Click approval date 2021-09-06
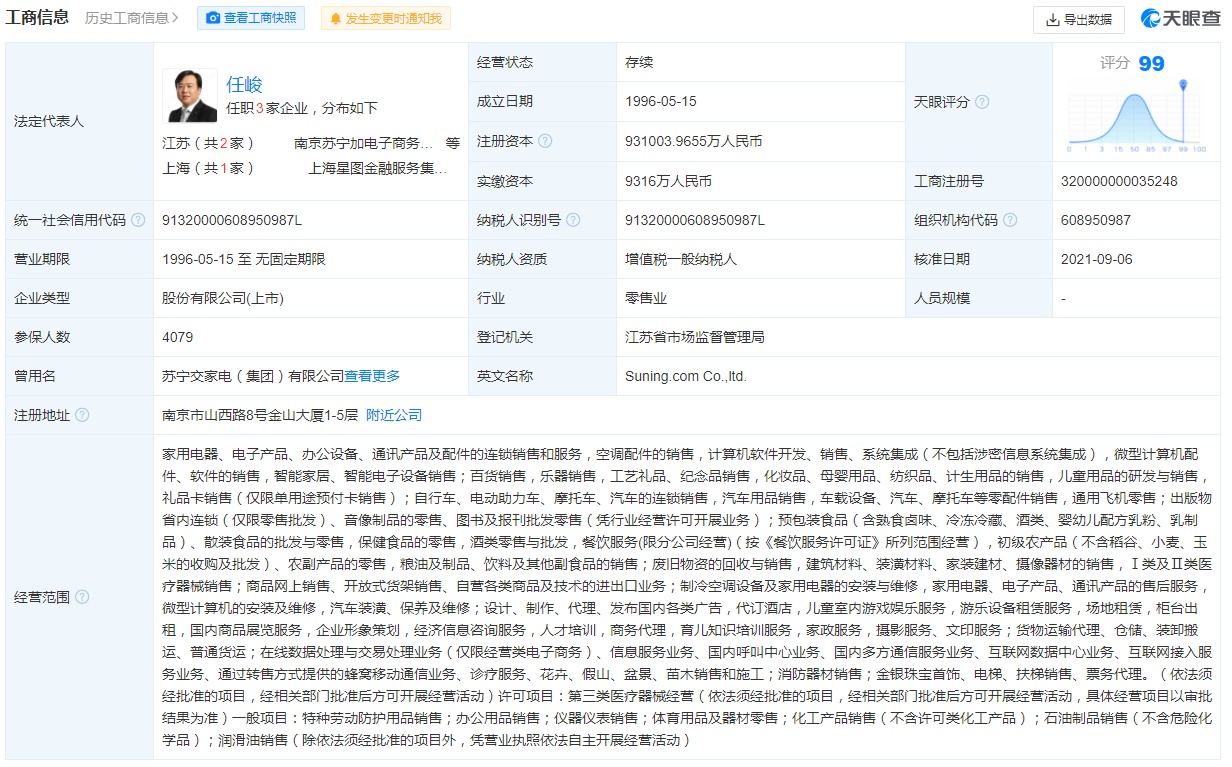 [x=1097, y=259]
